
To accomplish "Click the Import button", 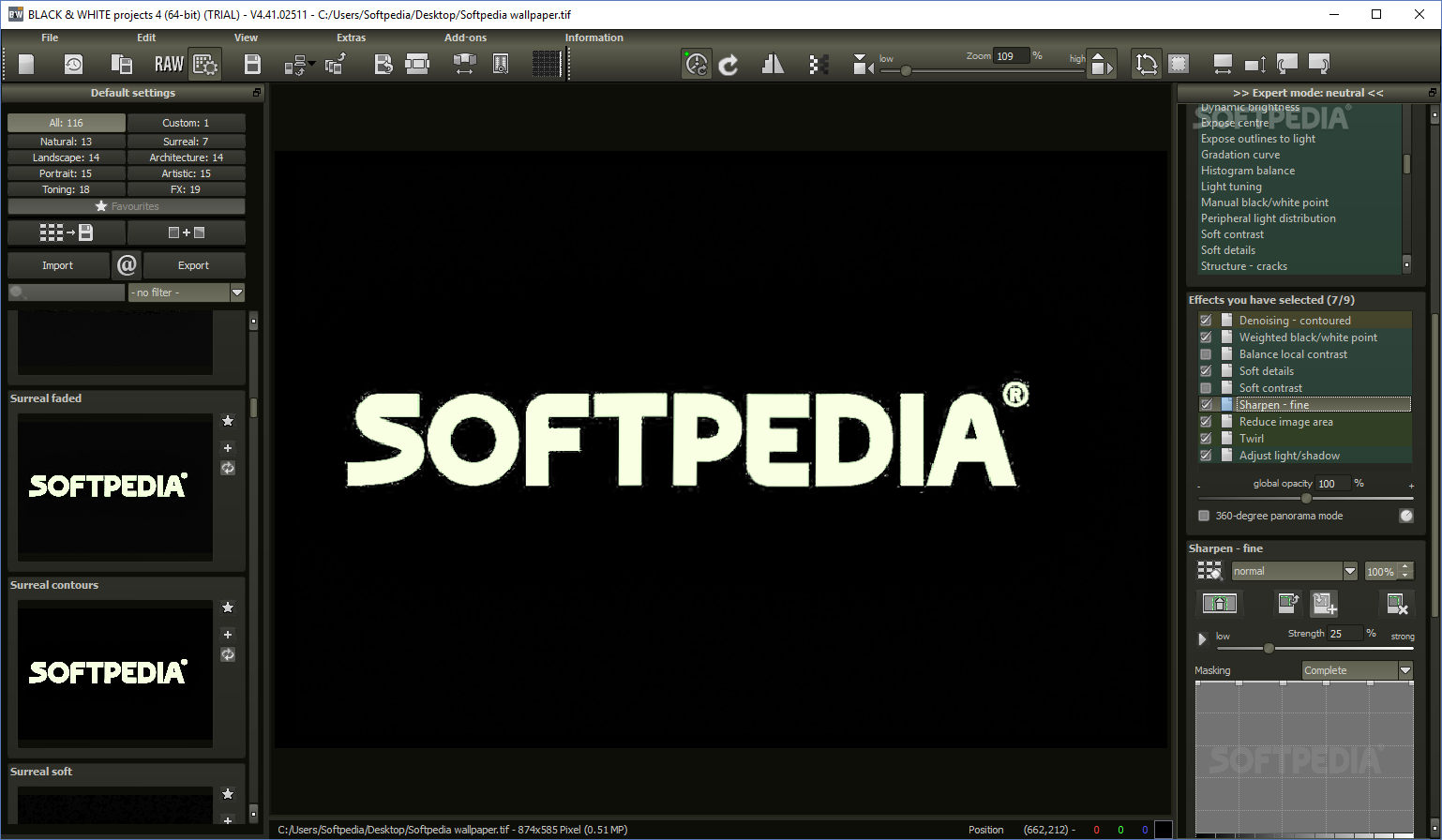I will (57, 265).
